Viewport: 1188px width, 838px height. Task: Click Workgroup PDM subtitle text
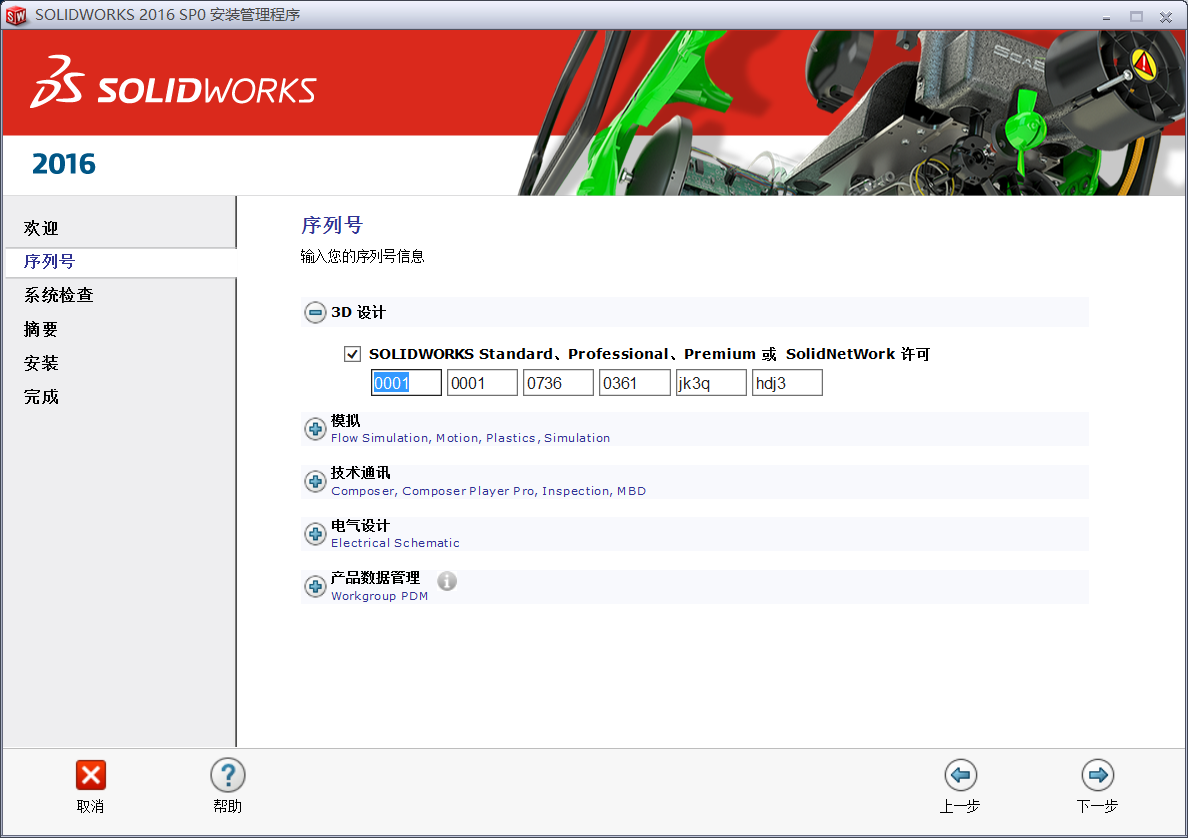pyautogui.click(x=380, y=596)
